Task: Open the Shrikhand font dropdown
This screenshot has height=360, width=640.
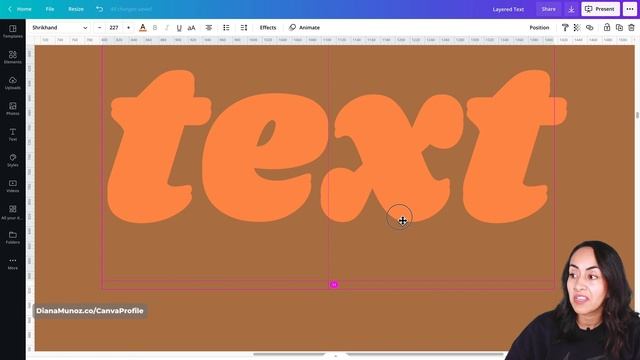Action: 60,28
